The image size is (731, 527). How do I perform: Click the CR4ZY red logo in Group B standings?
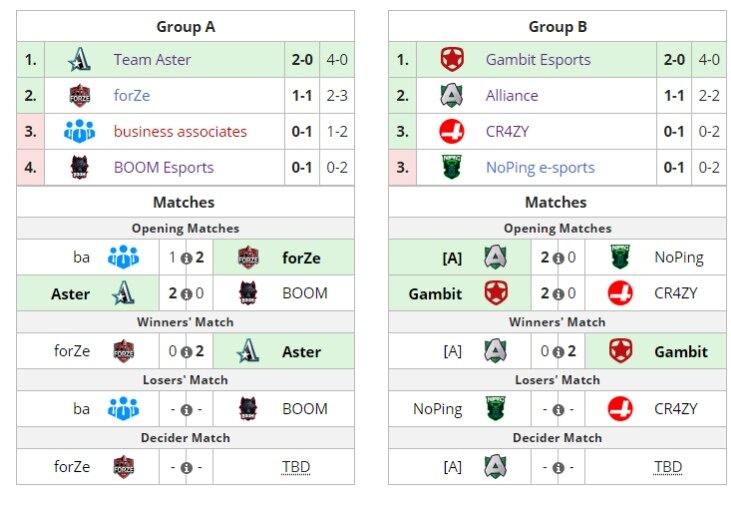click(x=452, y=131)
